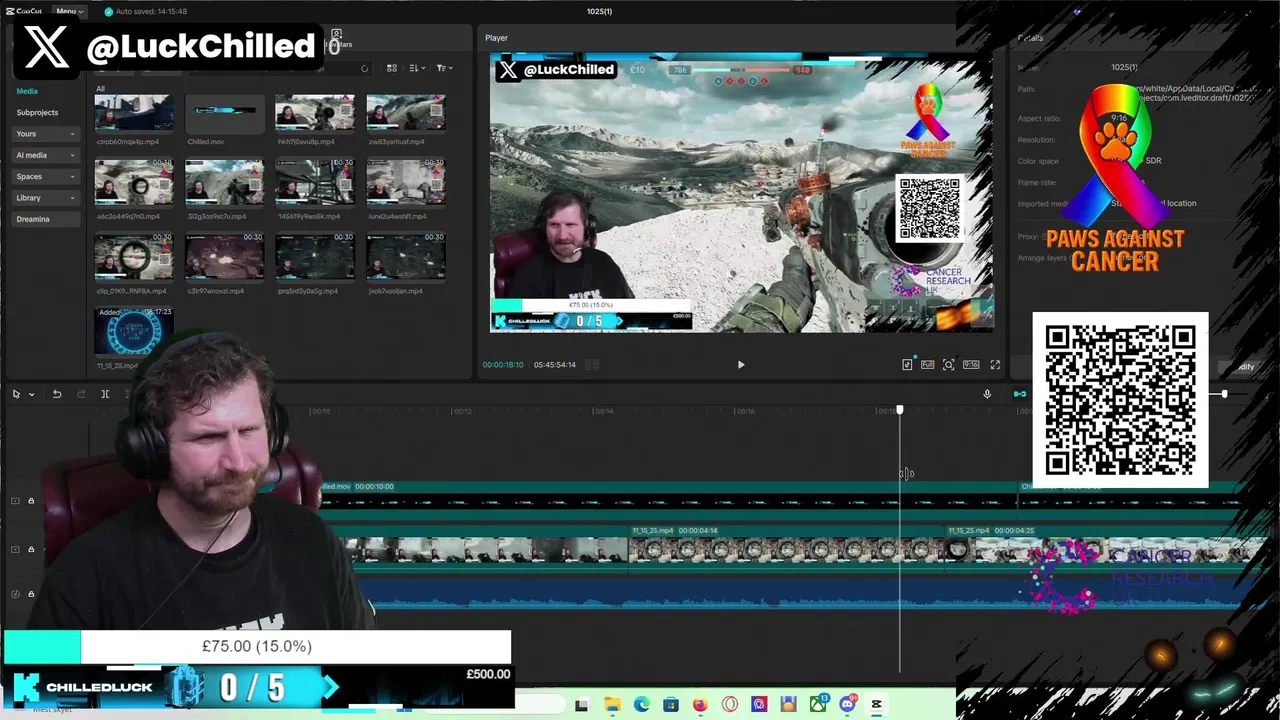1280x720 pixels.
Task: Change player aspect ratio 9:16 icon
Action: click(x=971, y=365)
